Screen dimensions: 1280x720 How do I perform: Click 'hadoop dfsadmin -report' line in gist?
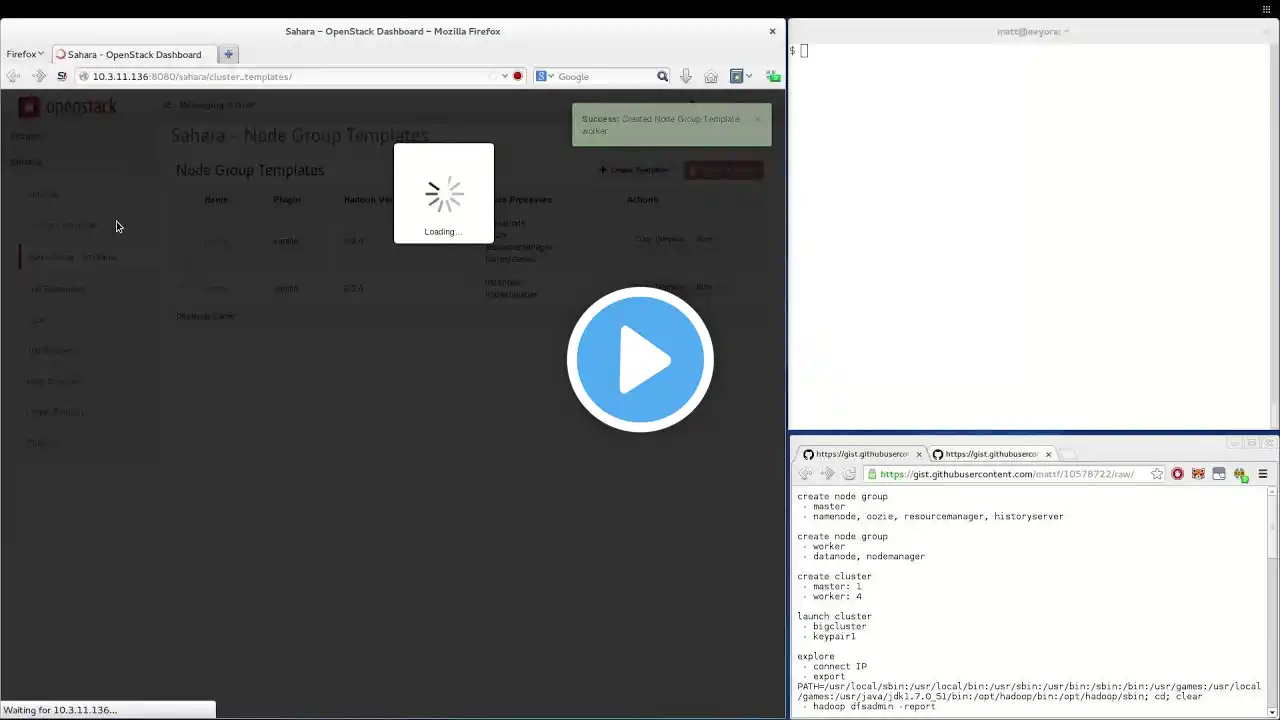tap(874, 706)
